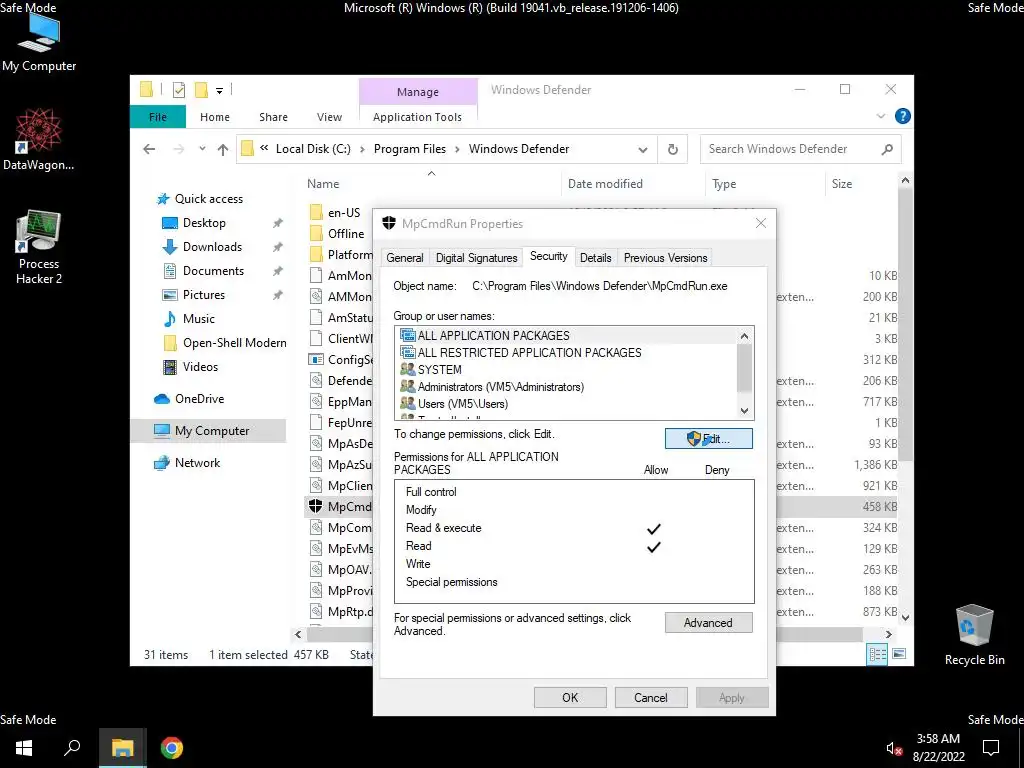Screen dimensions: 1024x768
Task: Select Music in navigation pane
Action: tap(199, 319)
